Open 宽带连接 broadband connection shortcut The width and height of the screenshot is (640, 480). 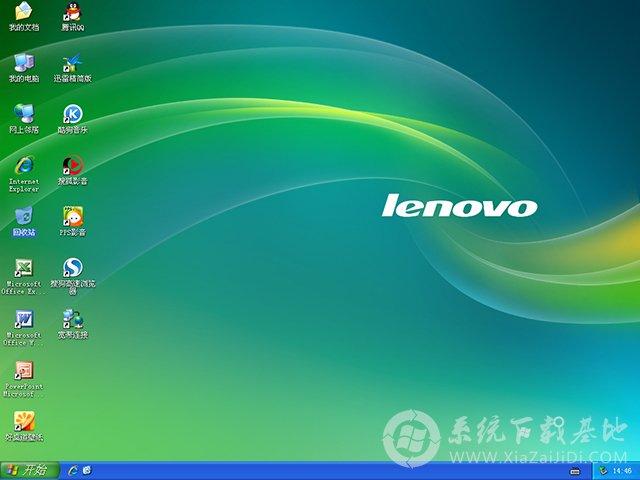73,320
